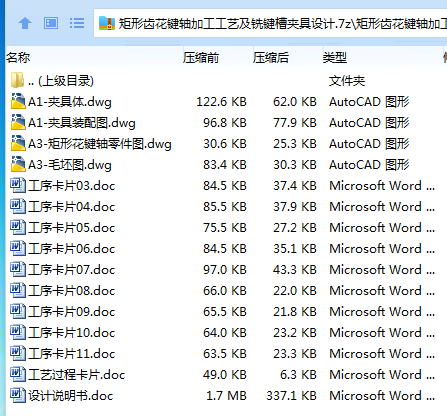Click the 1.7 MB size of 设计说明书.doc
The image size is (447, 416).
(x=226, y=396)
